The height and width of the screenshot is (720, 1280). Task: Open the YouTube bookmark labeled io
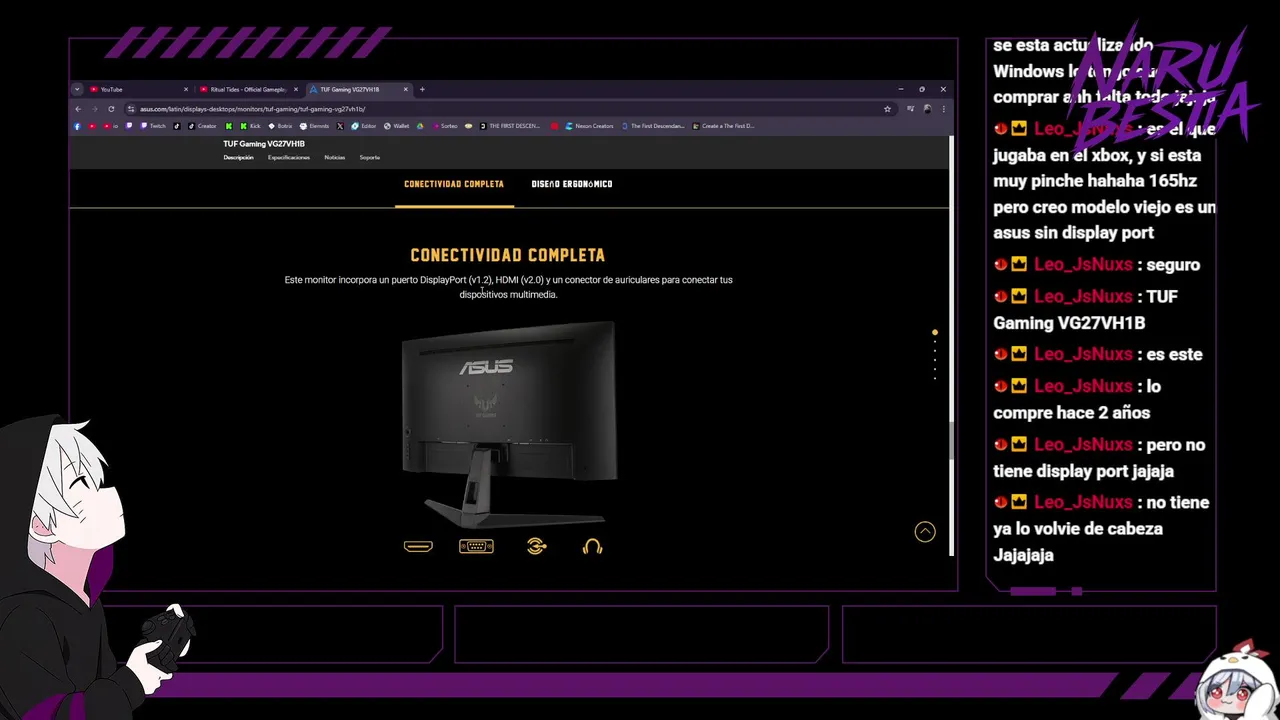110,126
